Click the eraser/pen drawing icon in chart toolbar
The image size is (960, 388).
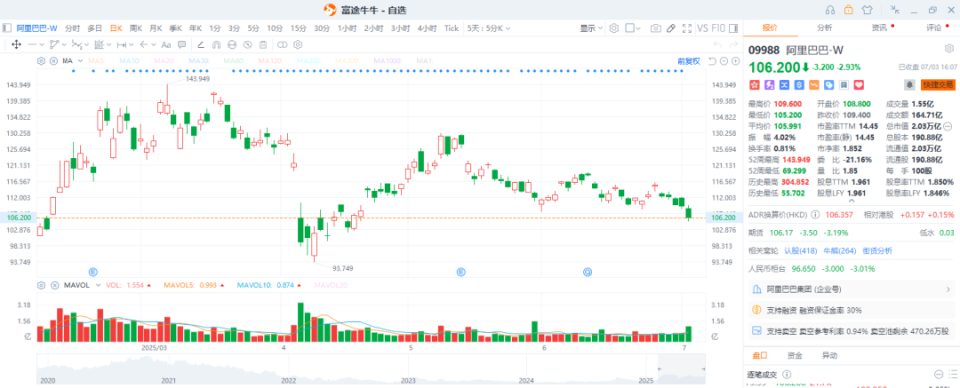coord(672,28)
